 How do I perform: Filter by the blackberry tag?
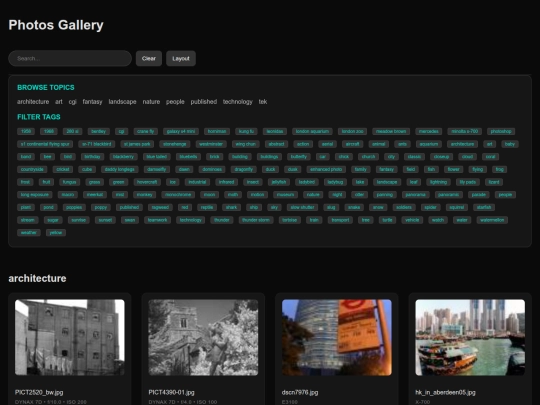[x=123, y=157]
